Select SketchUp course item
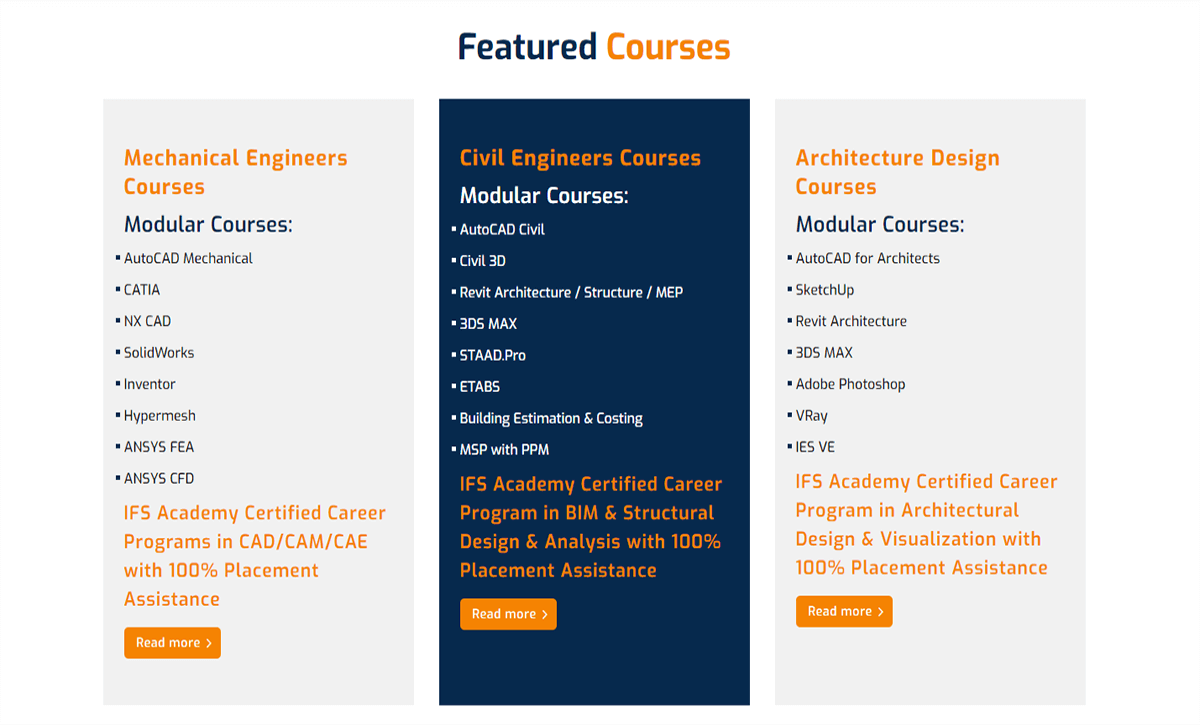The height and width of the screenshot is (725, 1200). (x=825, y=290)
